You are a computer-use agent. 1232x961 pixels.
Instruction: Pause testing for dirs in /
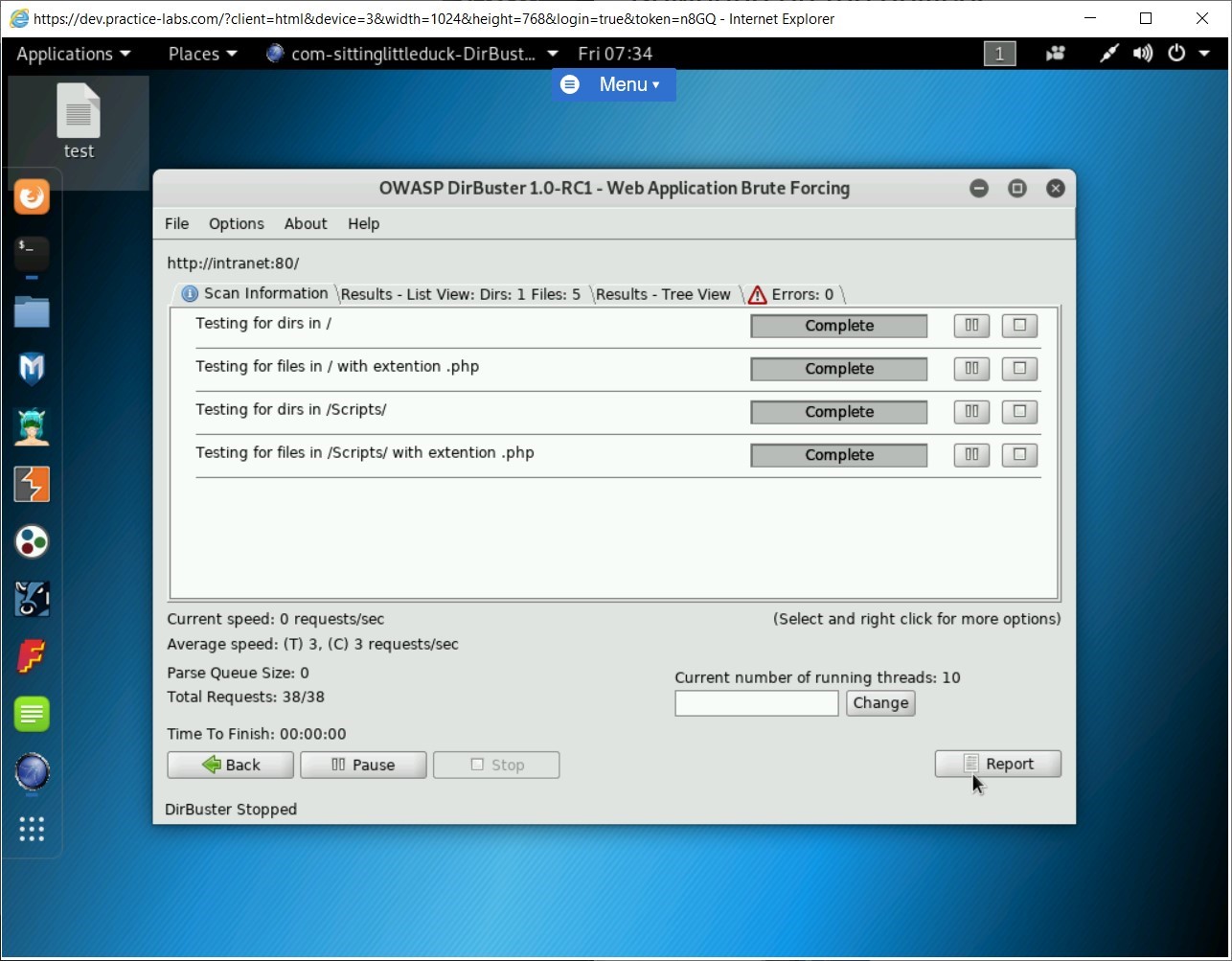(x=970, y=326)
